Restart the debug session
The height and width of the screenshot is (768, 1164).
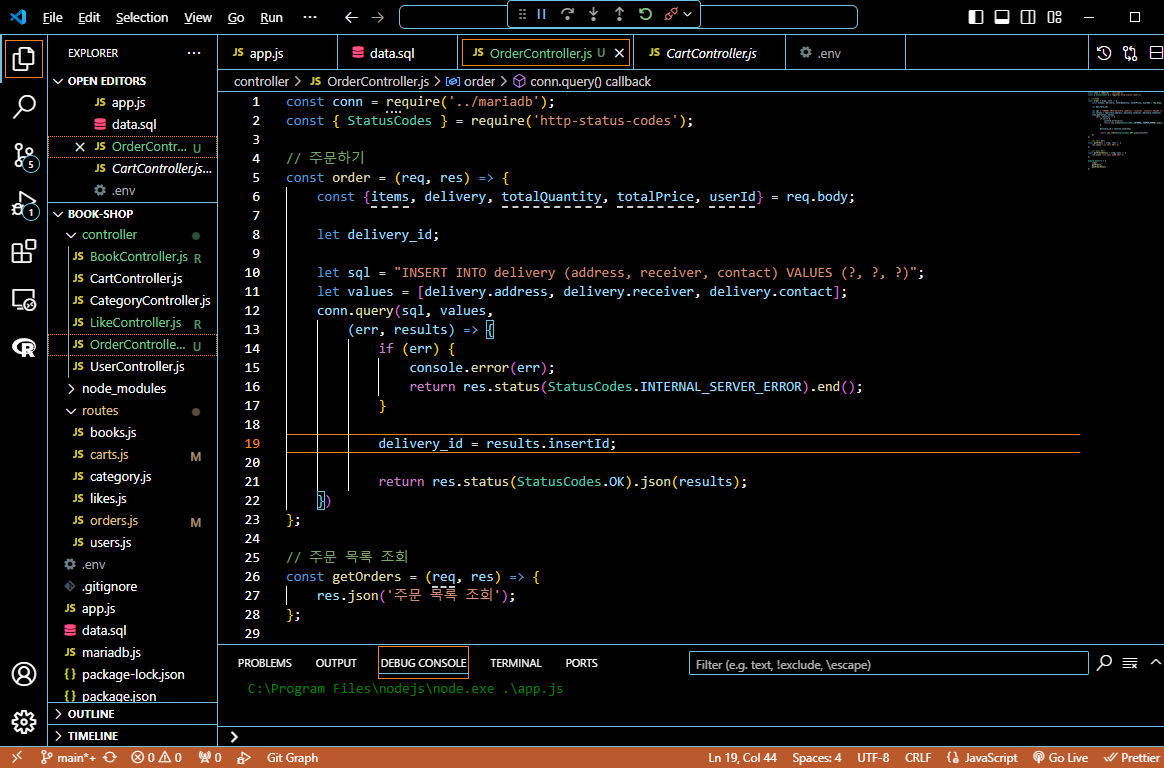pos(645,14)
